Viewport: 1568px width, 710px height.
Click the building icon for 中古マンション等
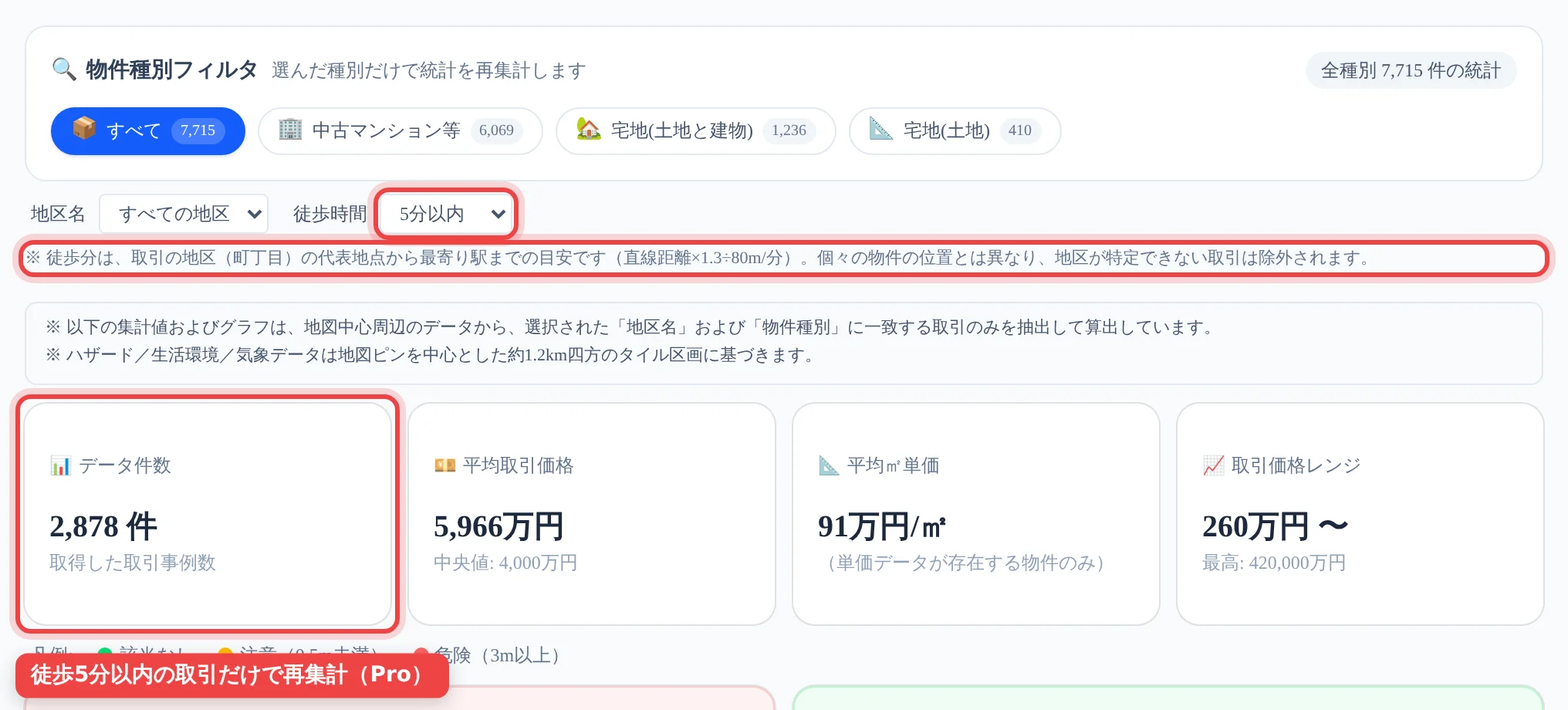click(290, 129)
